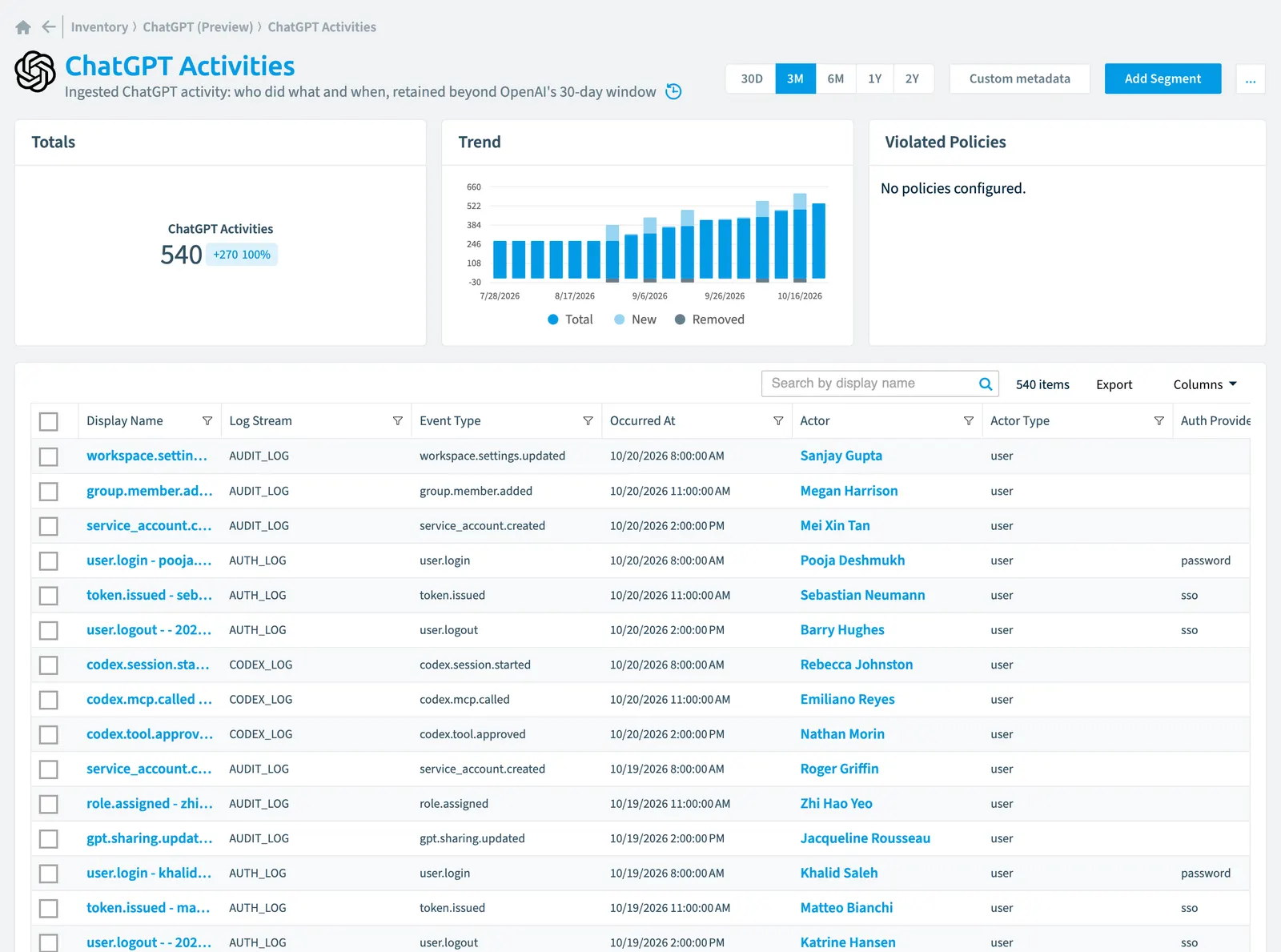Viewport: 1281px width, 952px height.
Task: Open the more options ellipsis button
Action: click(x=1251, y=78)
